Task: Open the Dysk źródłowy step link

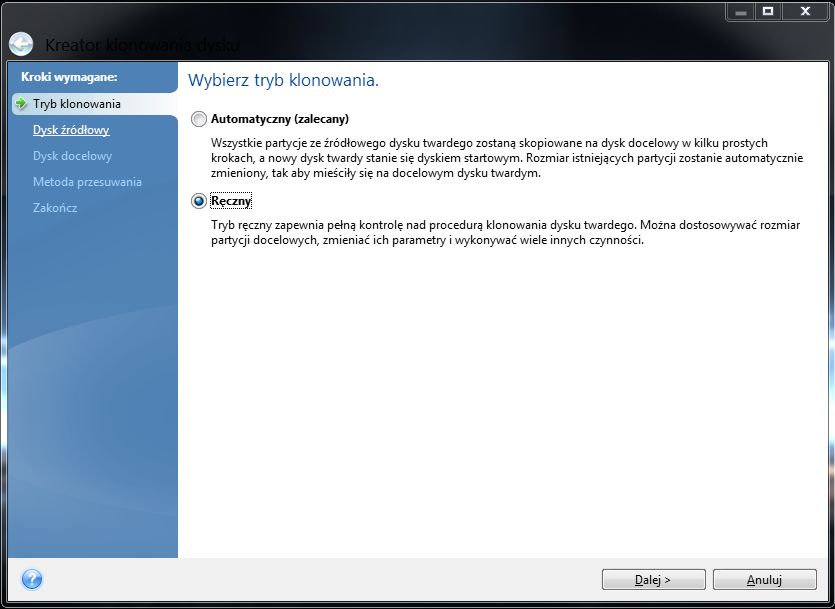Action: point(71,130)
